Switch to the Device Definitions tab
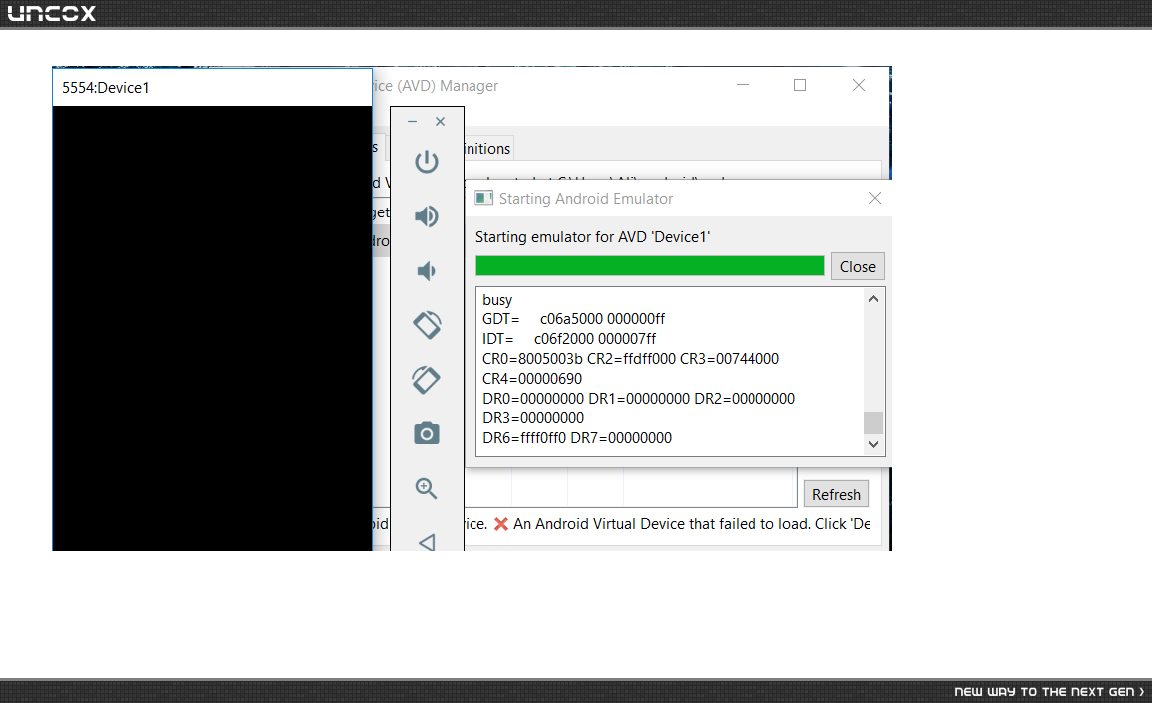The image size is (1152, 703). point(488,148)
